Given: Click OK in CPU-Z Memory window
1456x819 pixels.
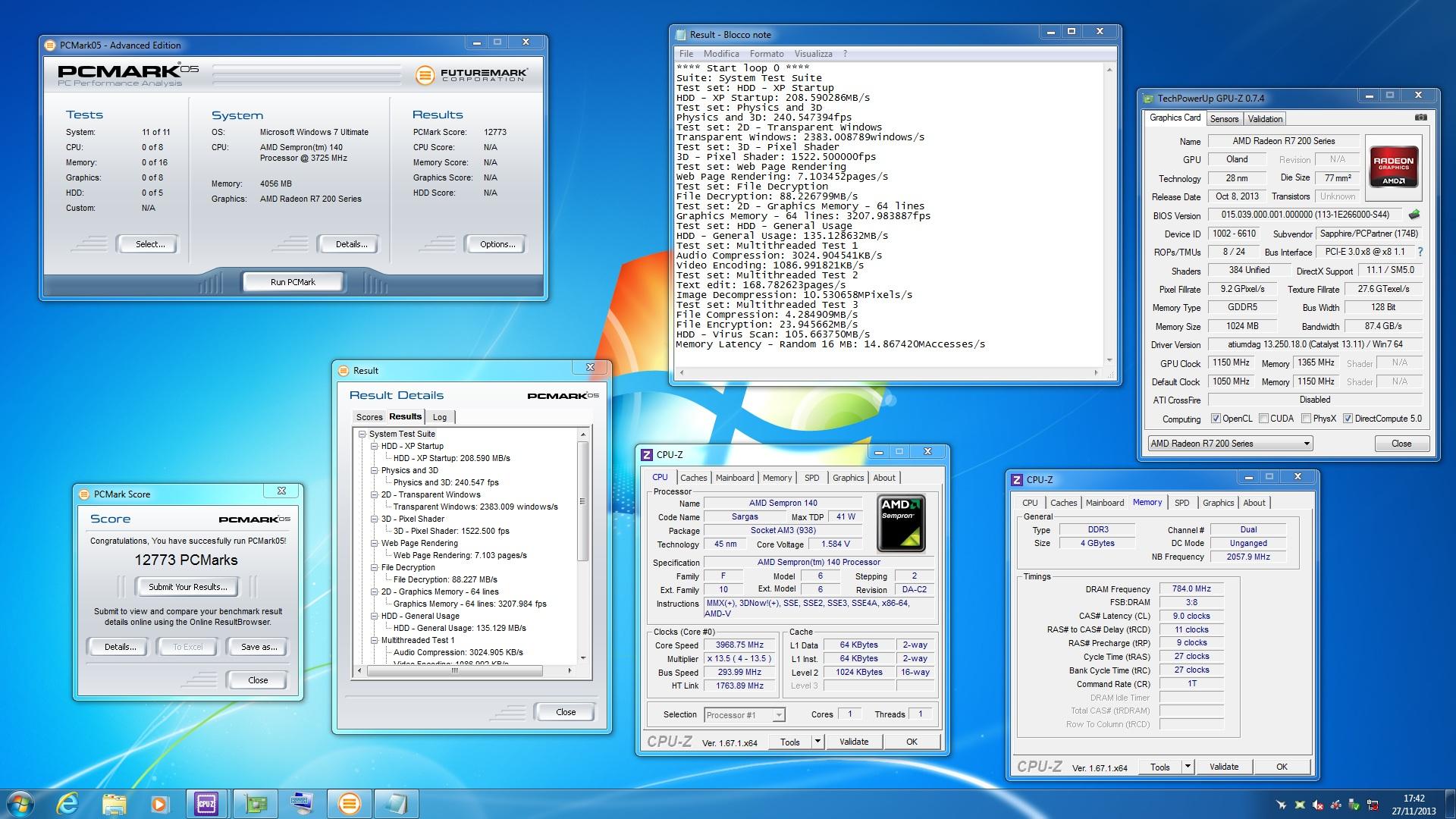Looking at the screenshot, I should (x=1282, y=767).
